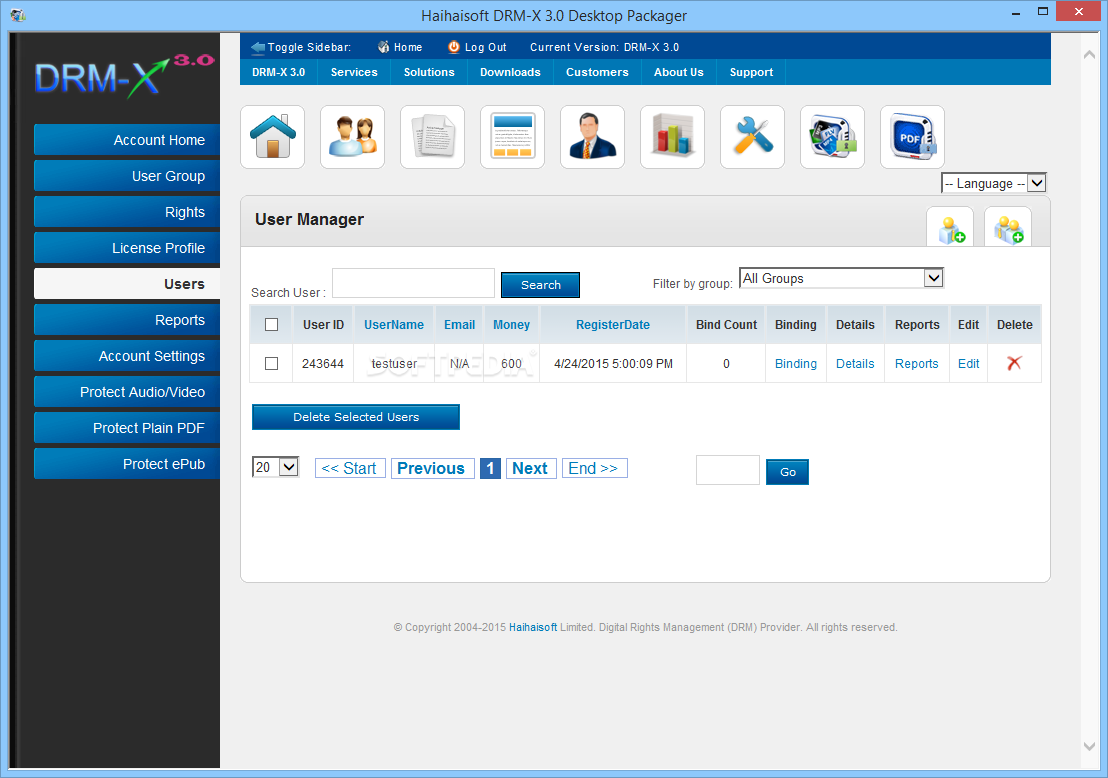
Task: Open Protect Audio/Video in sidebar
Action: [x=127, y=392]
